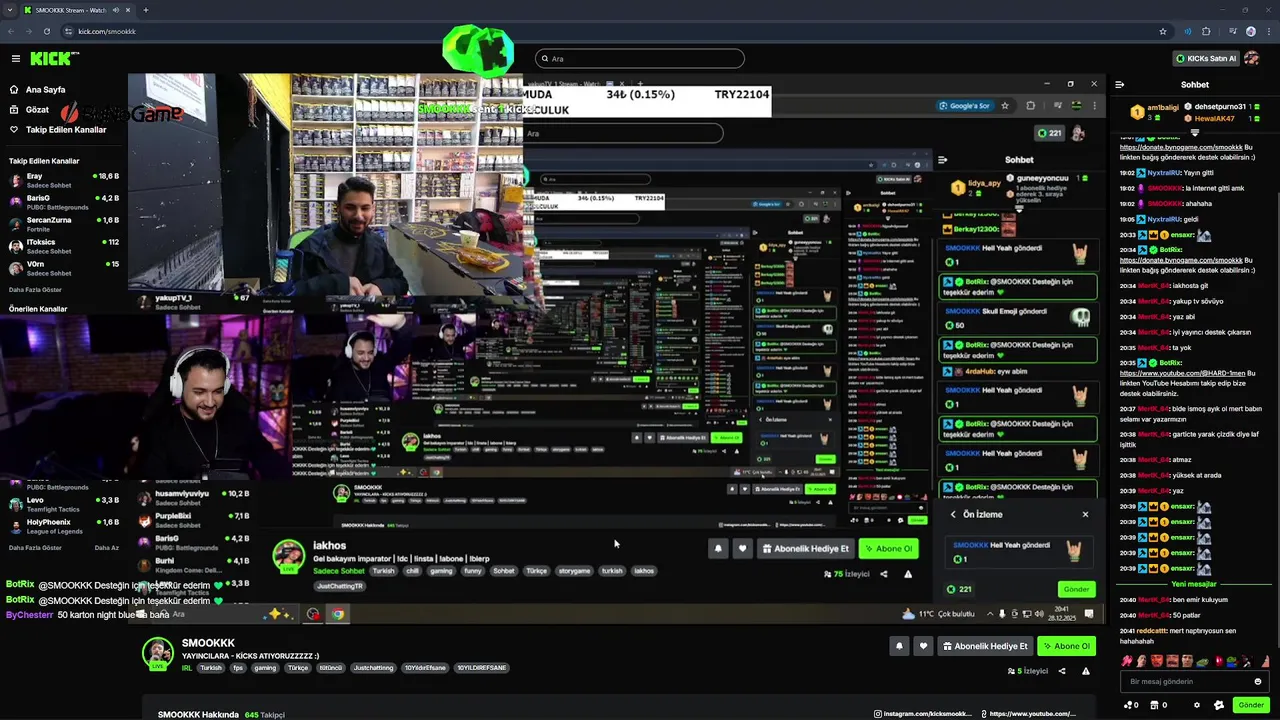Screen dimensions: 1280x720
Task: Open the Instagram link in about section
Action: tap(922, 714)
